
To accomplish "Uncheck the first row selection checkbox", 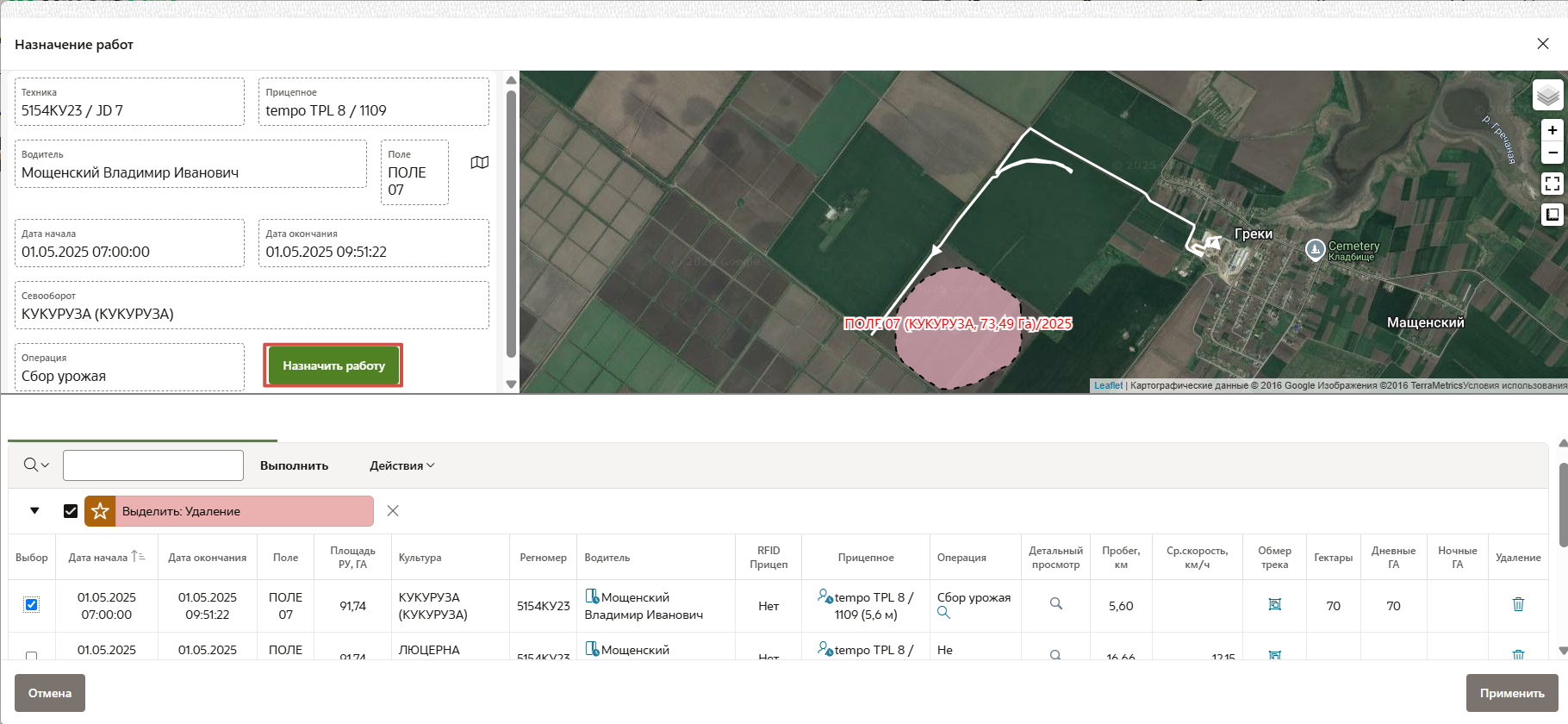I will tap(32, 605).
